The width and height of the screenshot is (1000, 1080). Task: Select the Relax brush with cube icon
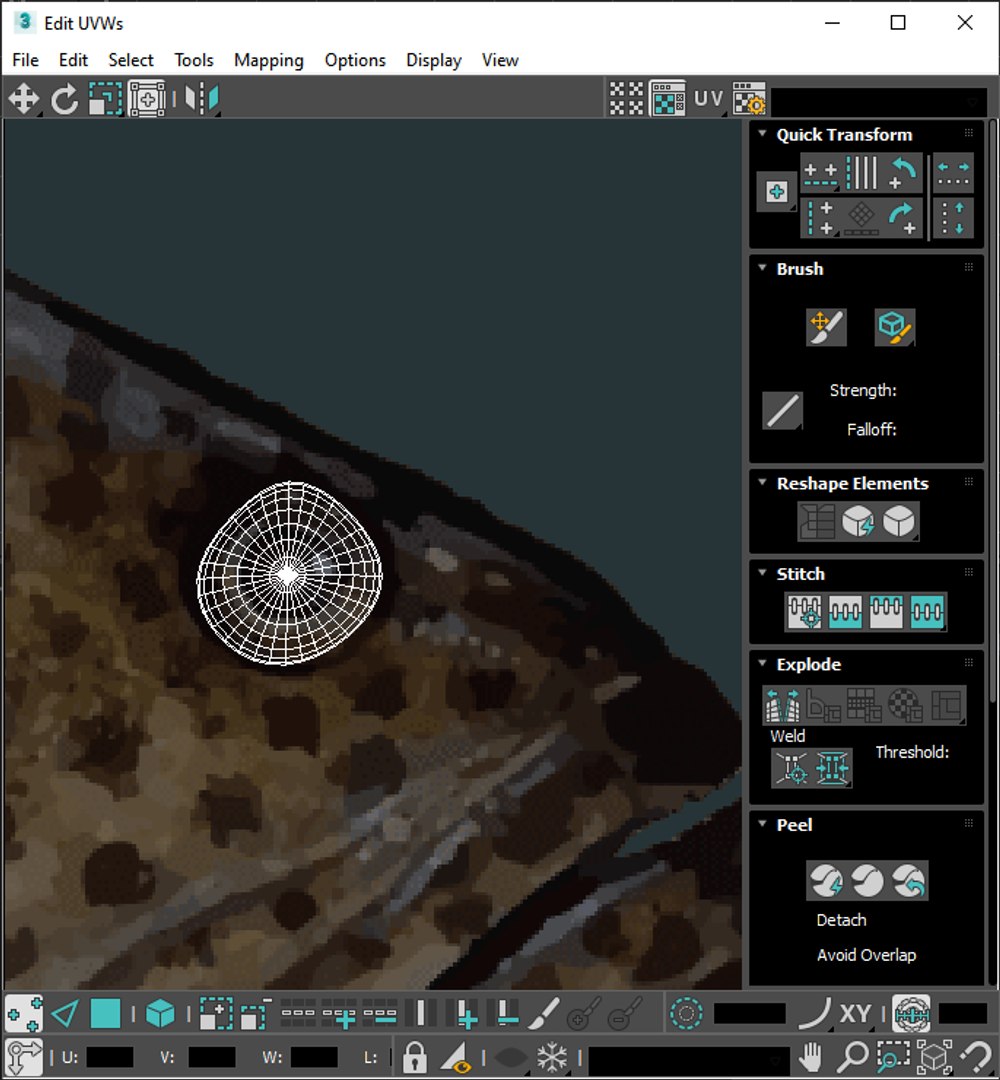coord(895,326)
